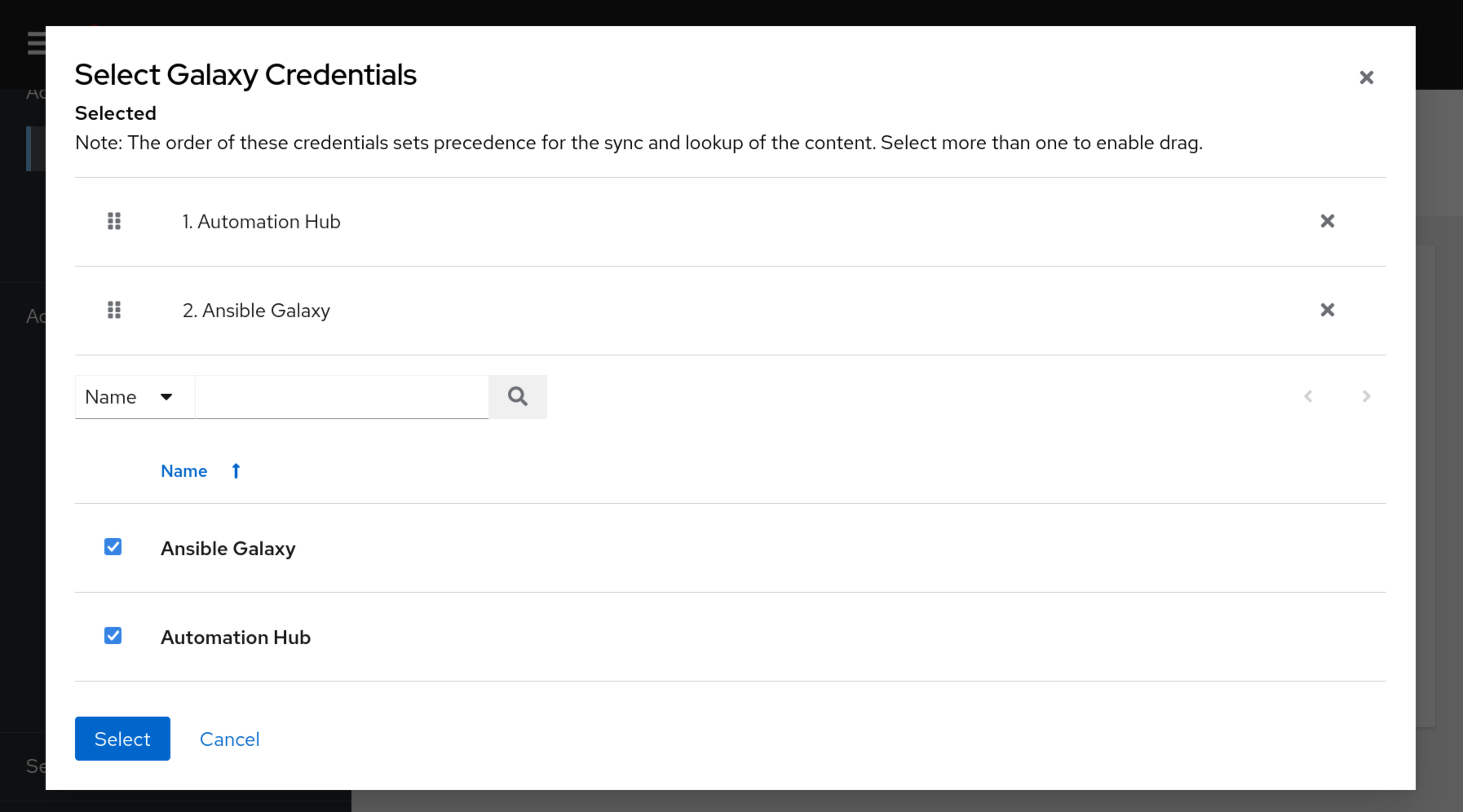
Task: Click the search magnifier icon
Action: pos(517,396)
